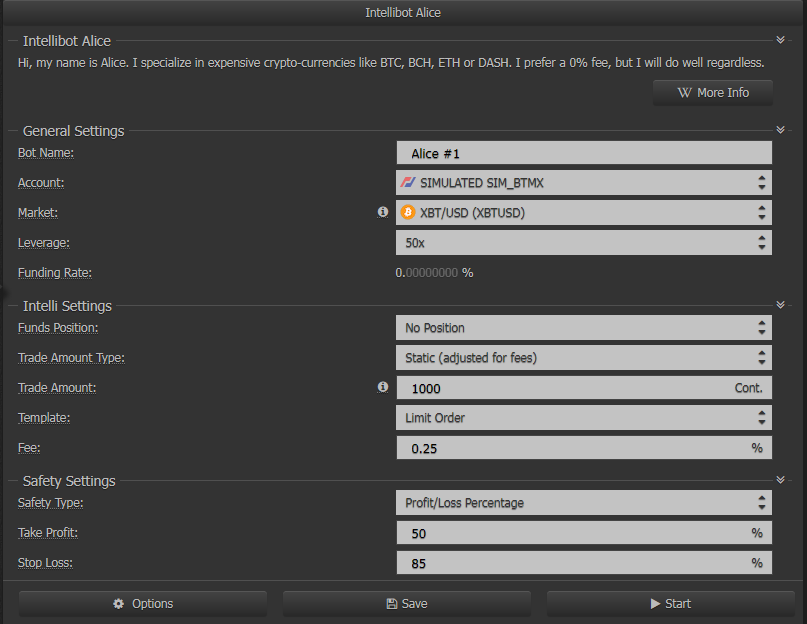Open Options with the gear icon
The image size is (807, 624).
click(143, 603)
